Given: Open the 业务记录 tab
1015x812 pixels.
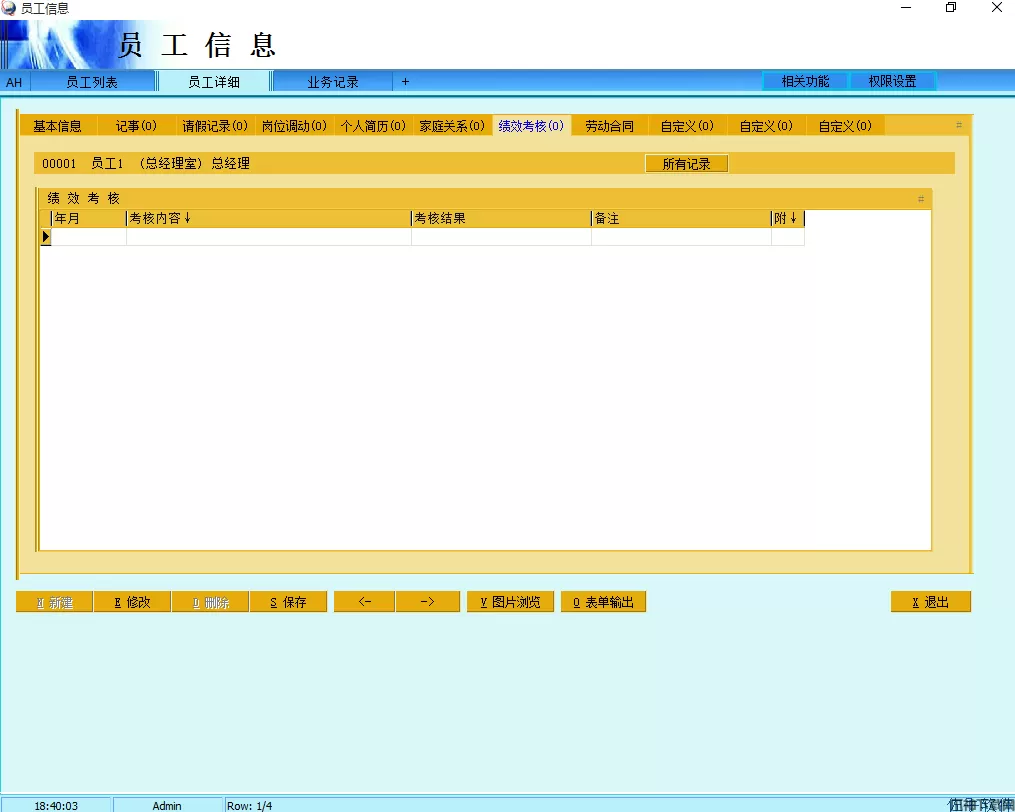Looking at the screenshot, I should tap(333, 82).
